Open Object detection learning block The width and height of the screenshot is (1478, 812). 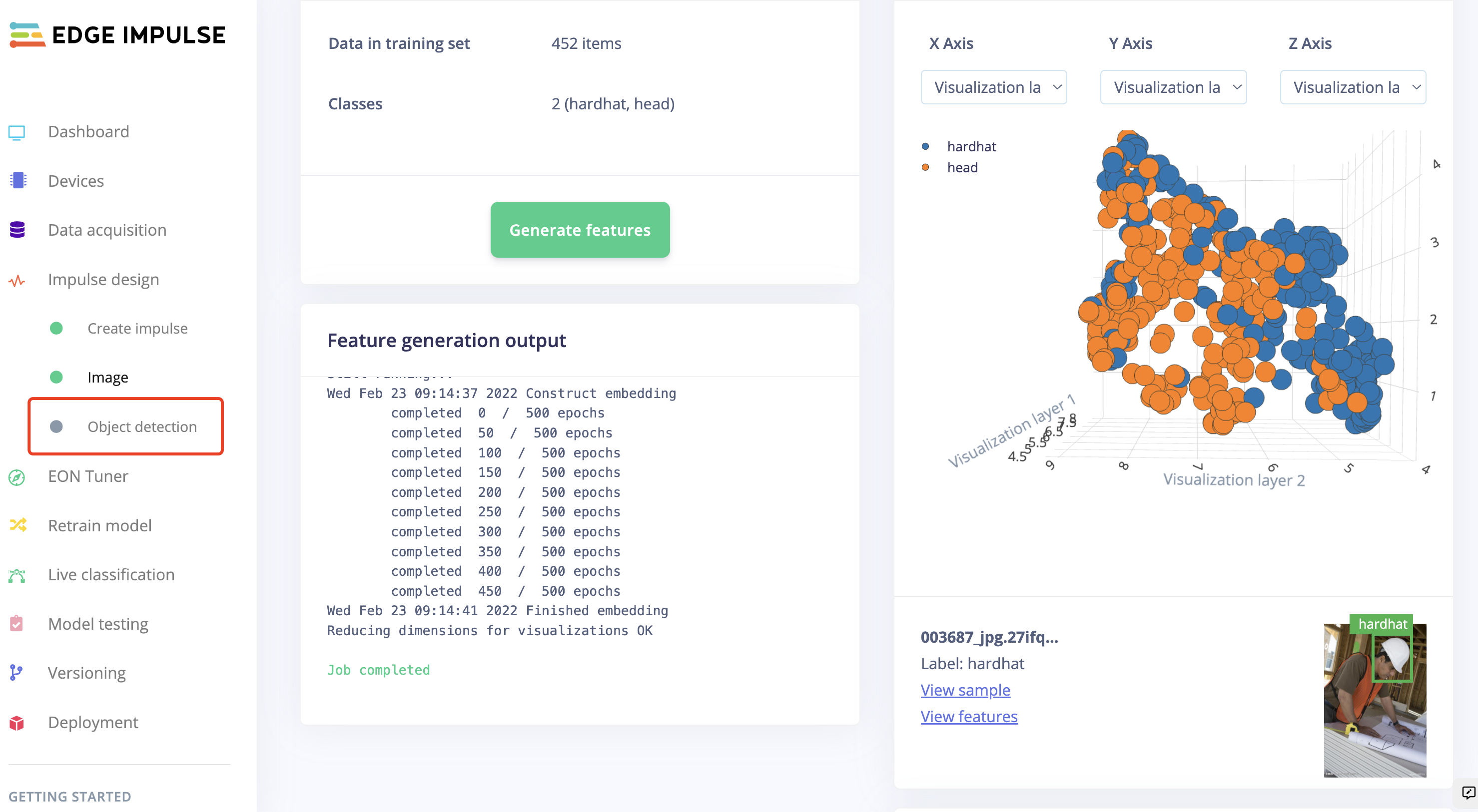[x=142, y=426]
